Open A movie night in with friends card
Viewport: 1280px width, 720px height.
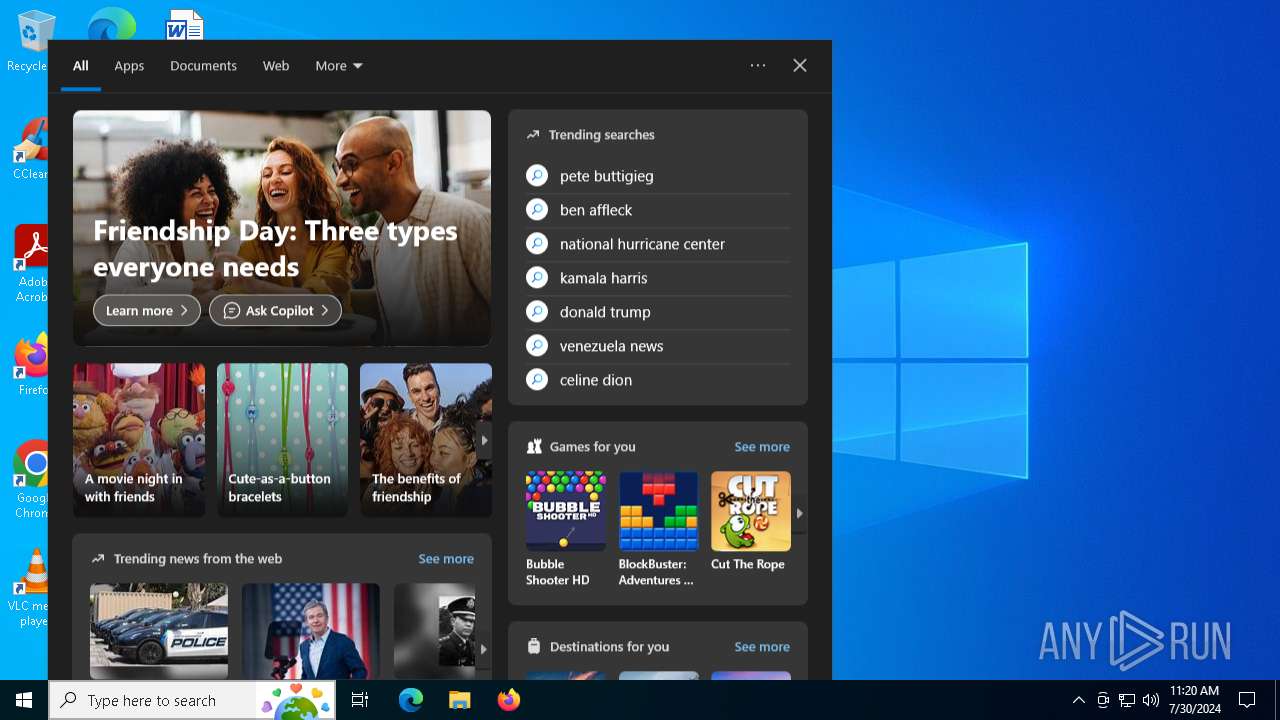[x=139, y=440]
